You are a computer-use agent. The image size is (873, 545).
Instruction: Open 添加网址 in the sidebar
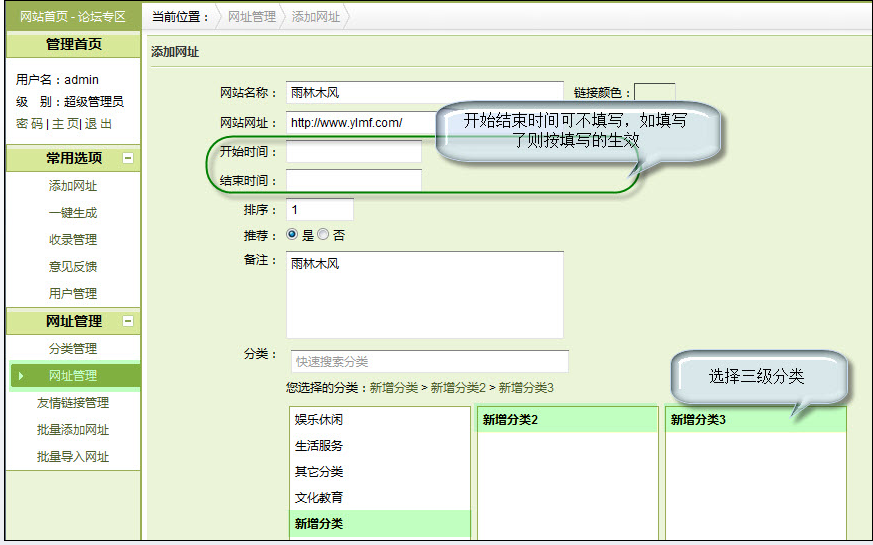click(73, 186)
